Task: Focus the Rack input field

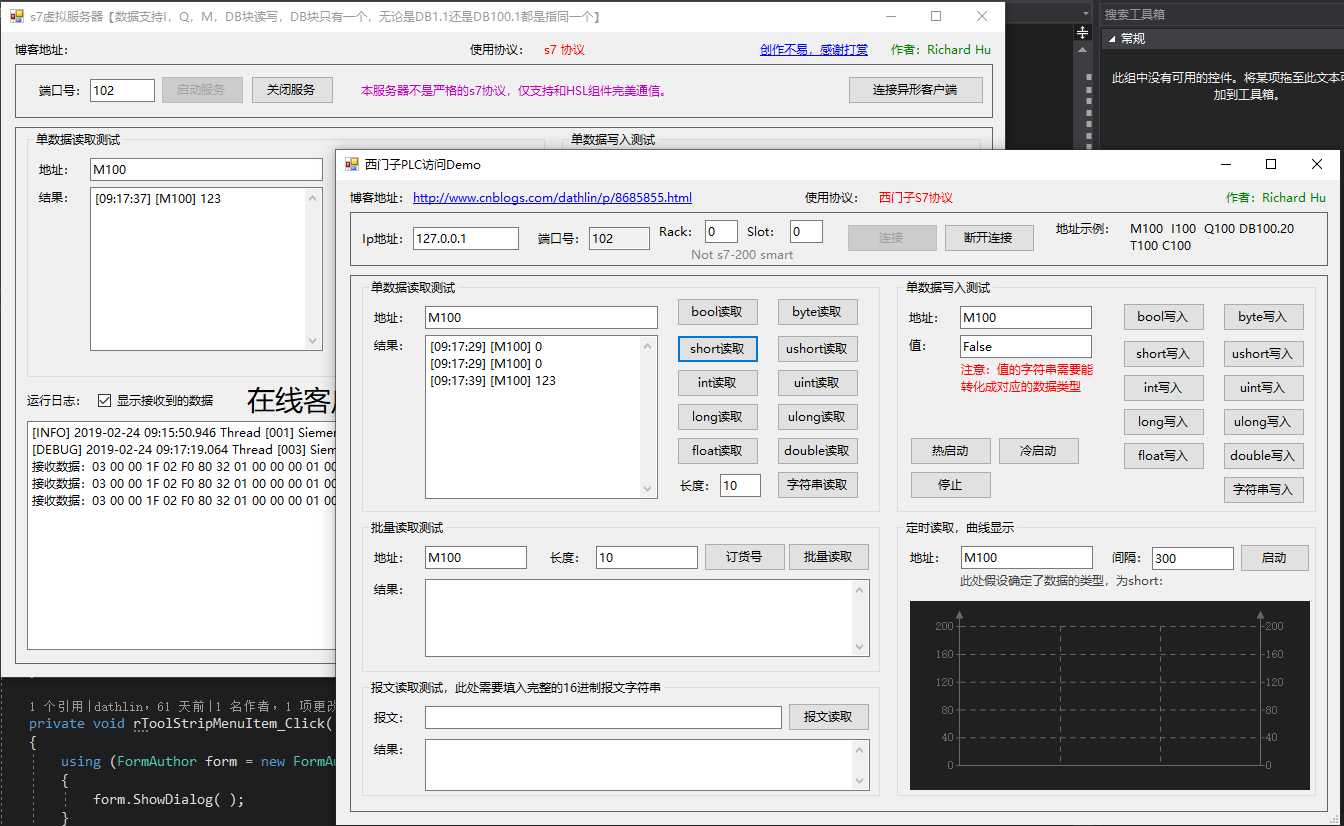Action: 721,232
